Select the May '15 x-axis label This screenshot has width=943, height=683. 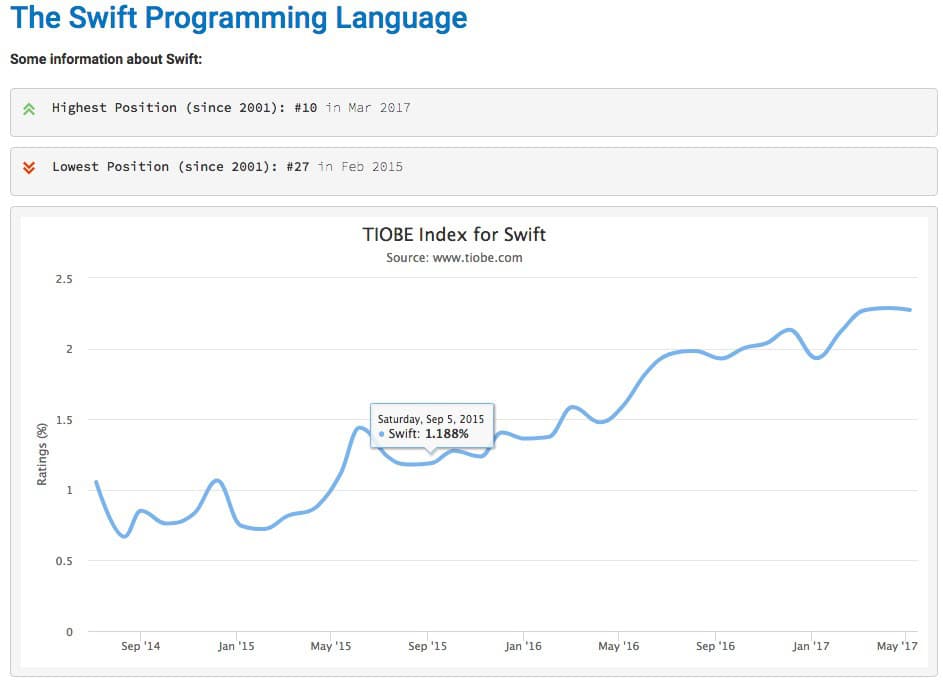[331, 646]
